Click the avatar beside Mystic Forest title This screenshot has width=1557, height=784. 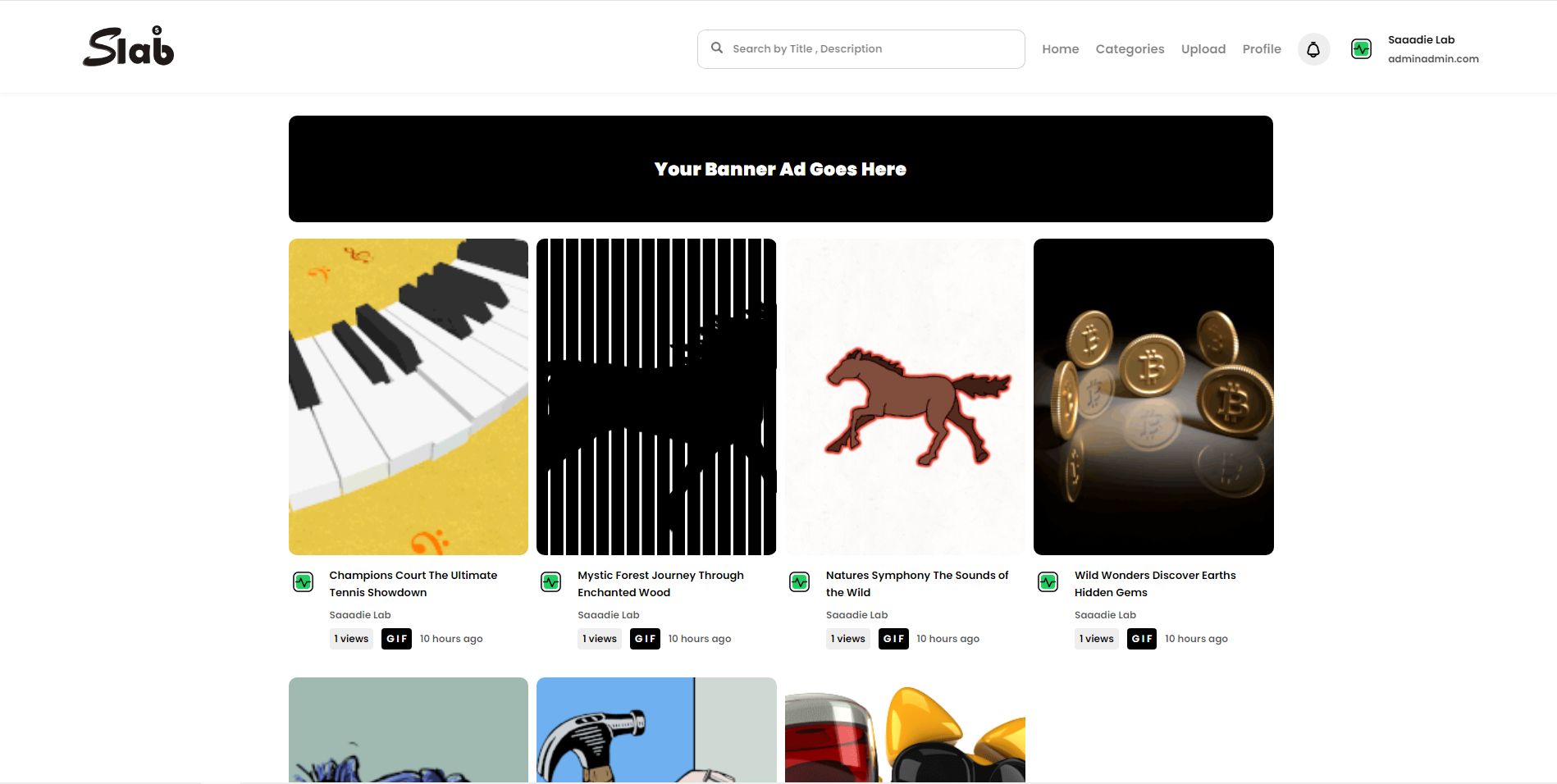(x=551, y=582)
